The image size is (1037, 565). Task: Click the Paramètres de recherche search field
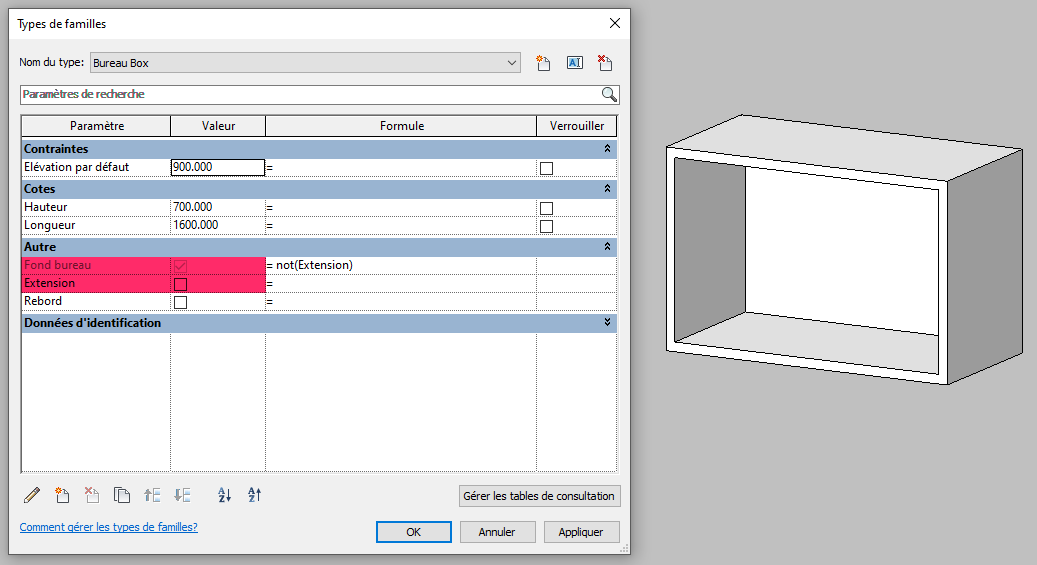click(310, 94)
